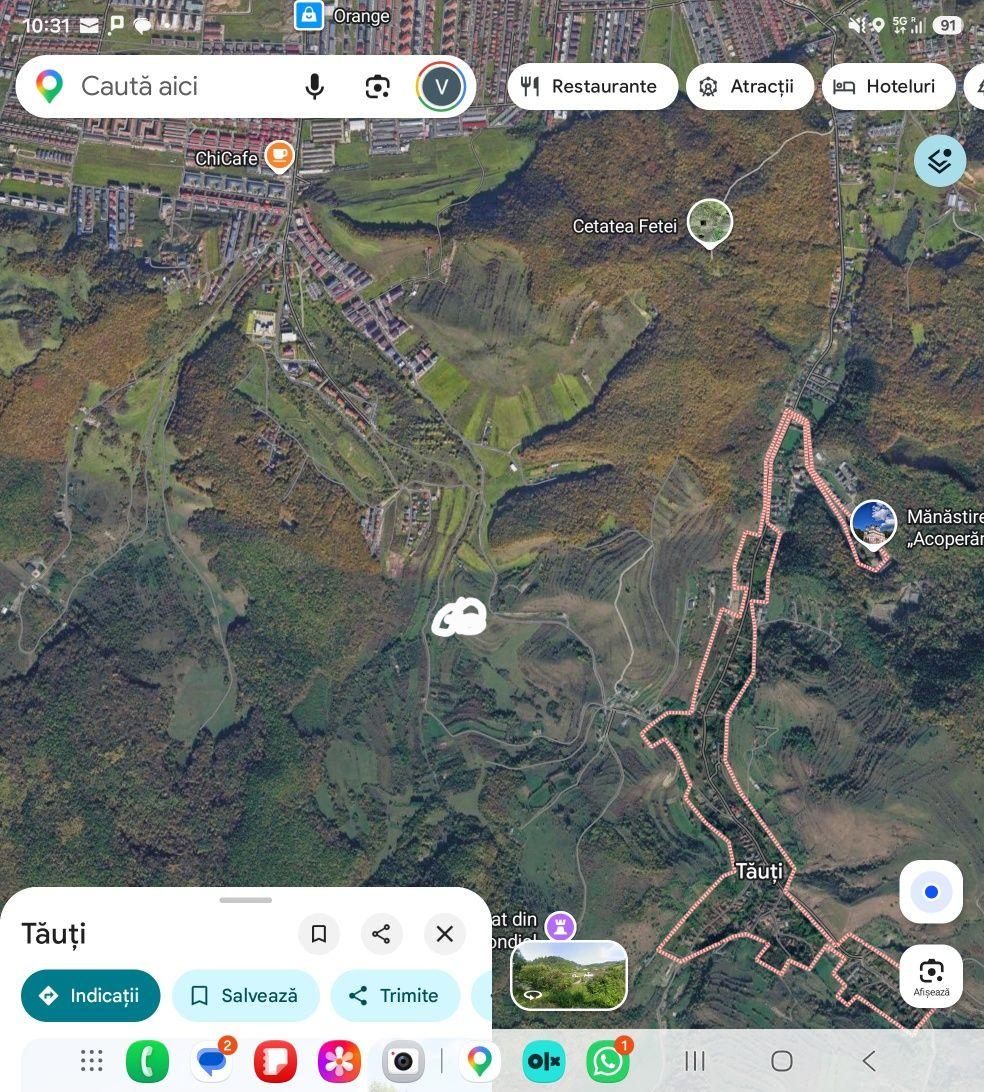Tap the Google Maps logo in search bar
The image size is (984, 1092).
[x=49, y=86]
